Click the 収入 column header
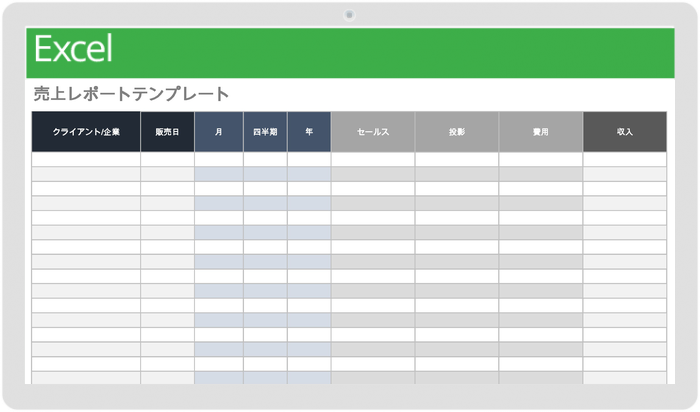Screen dimensions: 700x412 point(625,132)
